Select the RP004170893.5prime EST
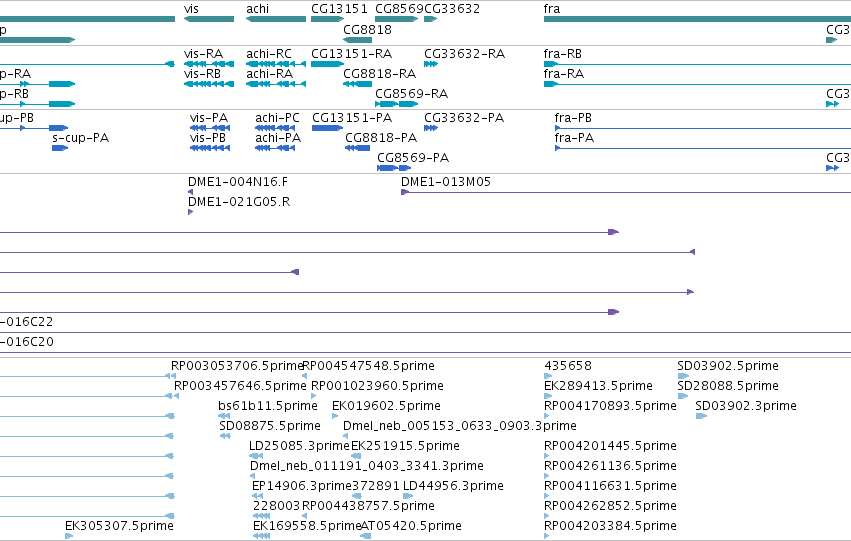 click(x=547, y=416)
